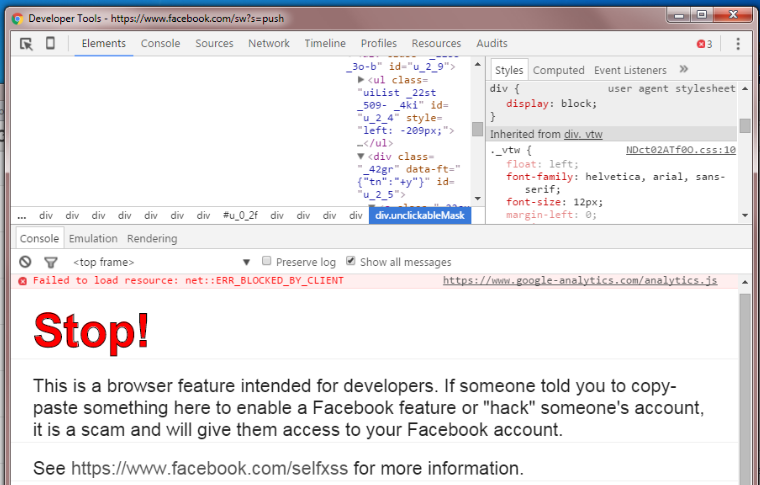The image size is (760, 485).
Task: Click the data-ft attribute of _42gr div
Action: (409, 175)
